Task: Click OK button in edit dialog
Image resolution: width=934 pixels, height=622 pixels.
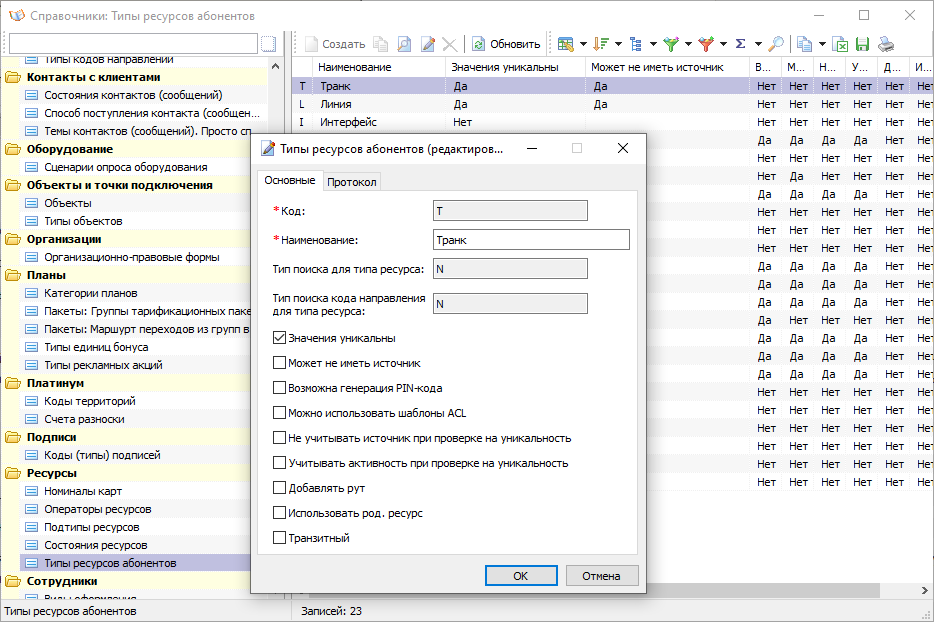Action: (x=521, y=576)
